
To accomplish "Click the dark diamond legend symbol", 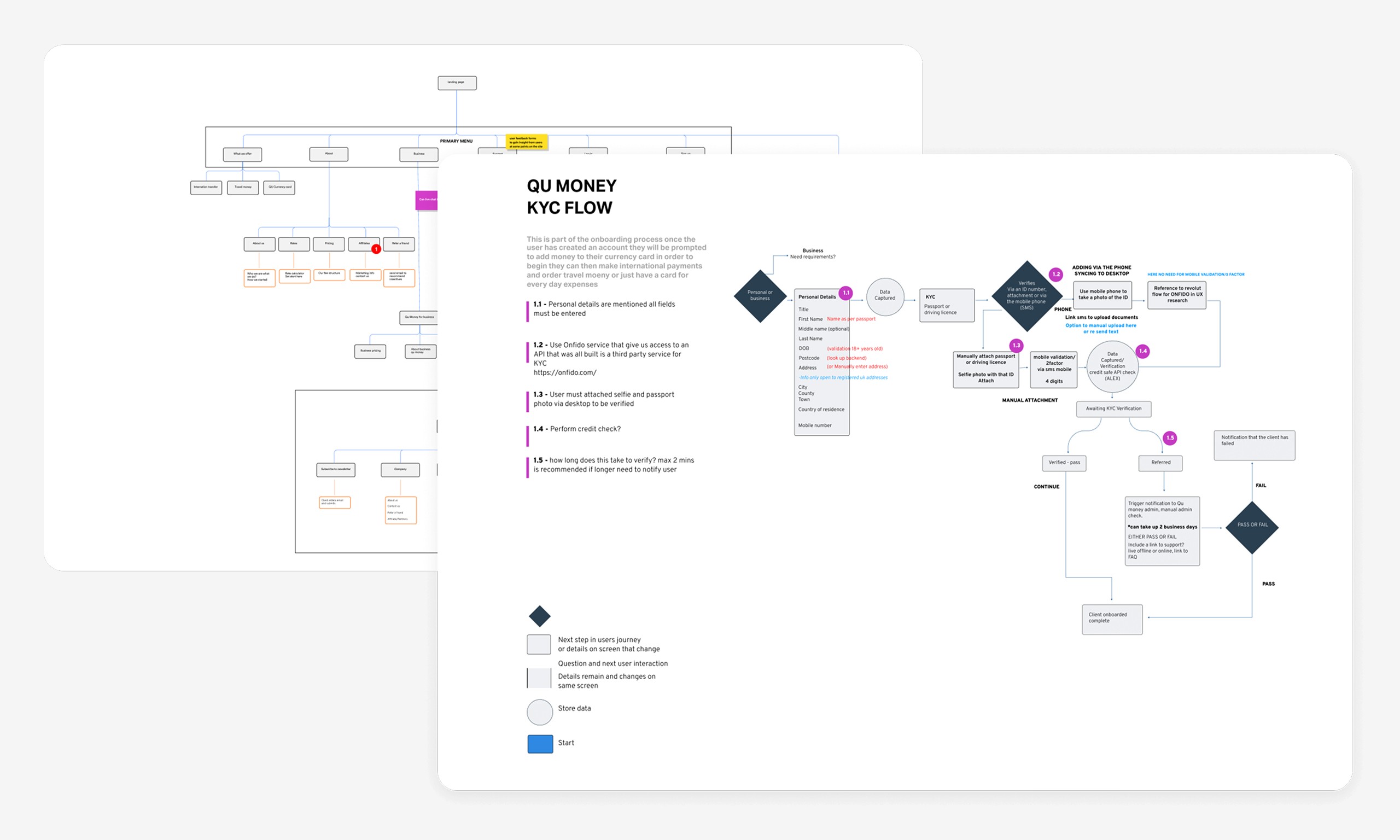I will (539, 616).
